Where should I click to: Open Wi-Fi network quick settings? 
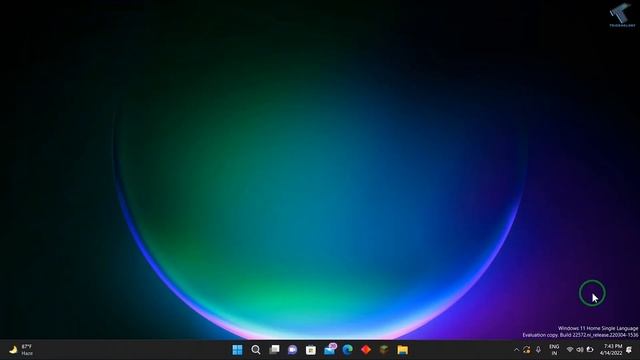570,350
